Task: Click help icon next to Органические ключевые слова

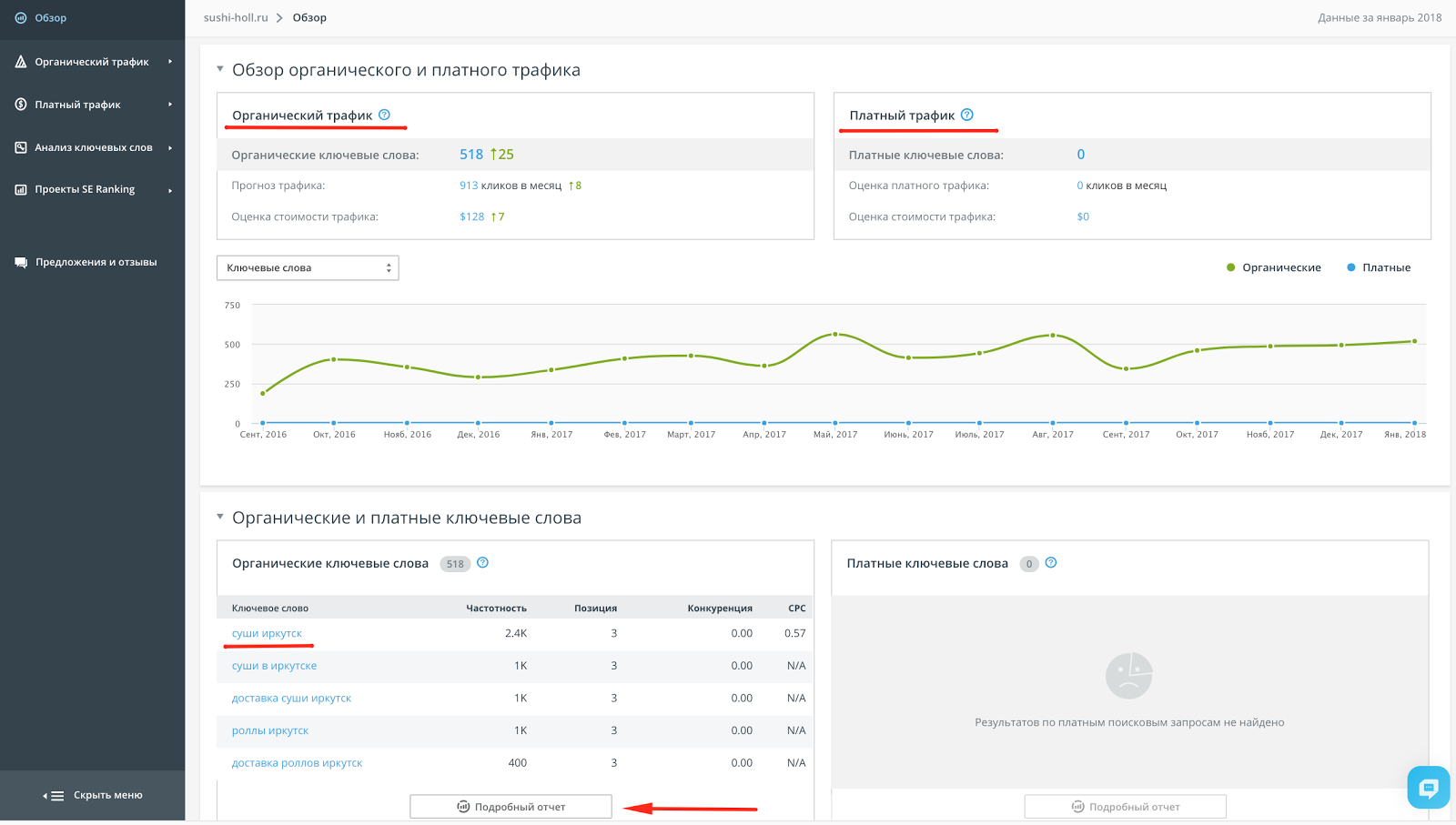Action: pos(483,563)
